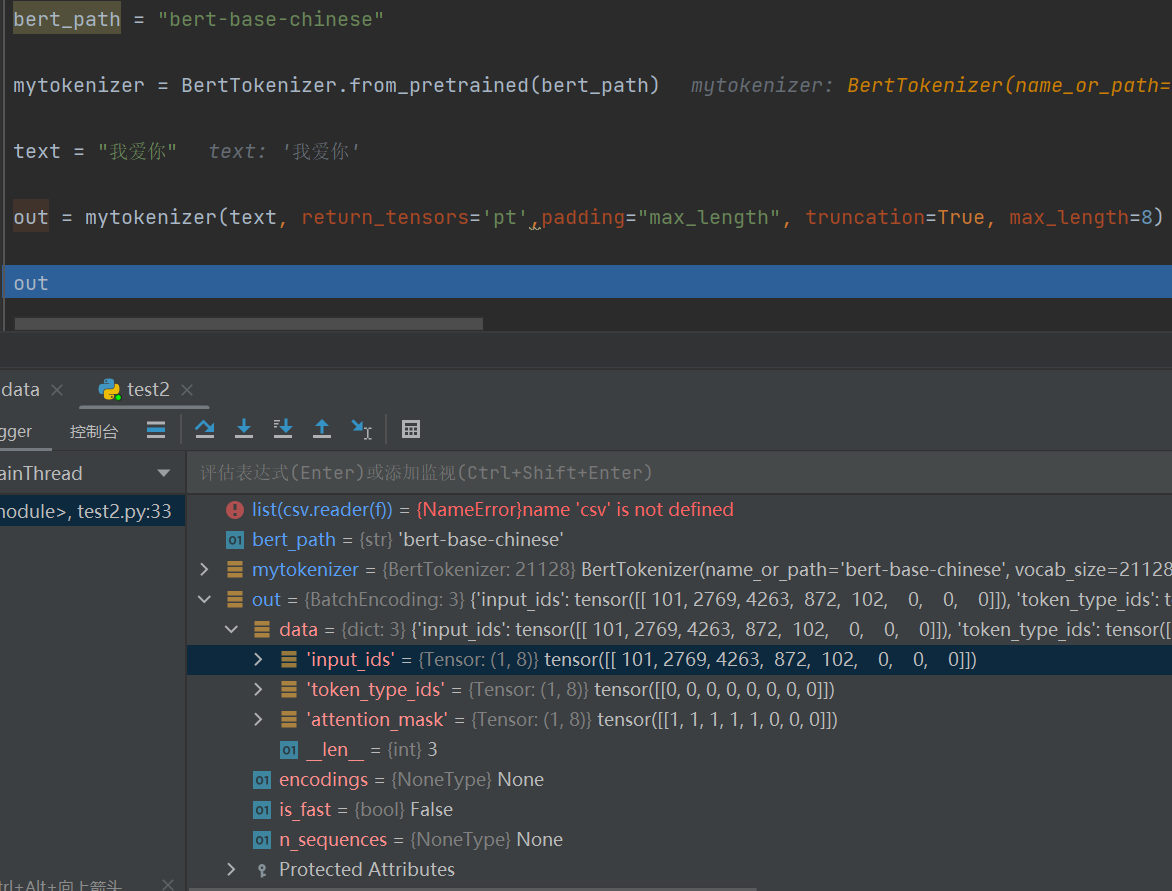Click the n_sequences primitive type icon
This screenshot has height=891, width=1172.
point(262,840)
